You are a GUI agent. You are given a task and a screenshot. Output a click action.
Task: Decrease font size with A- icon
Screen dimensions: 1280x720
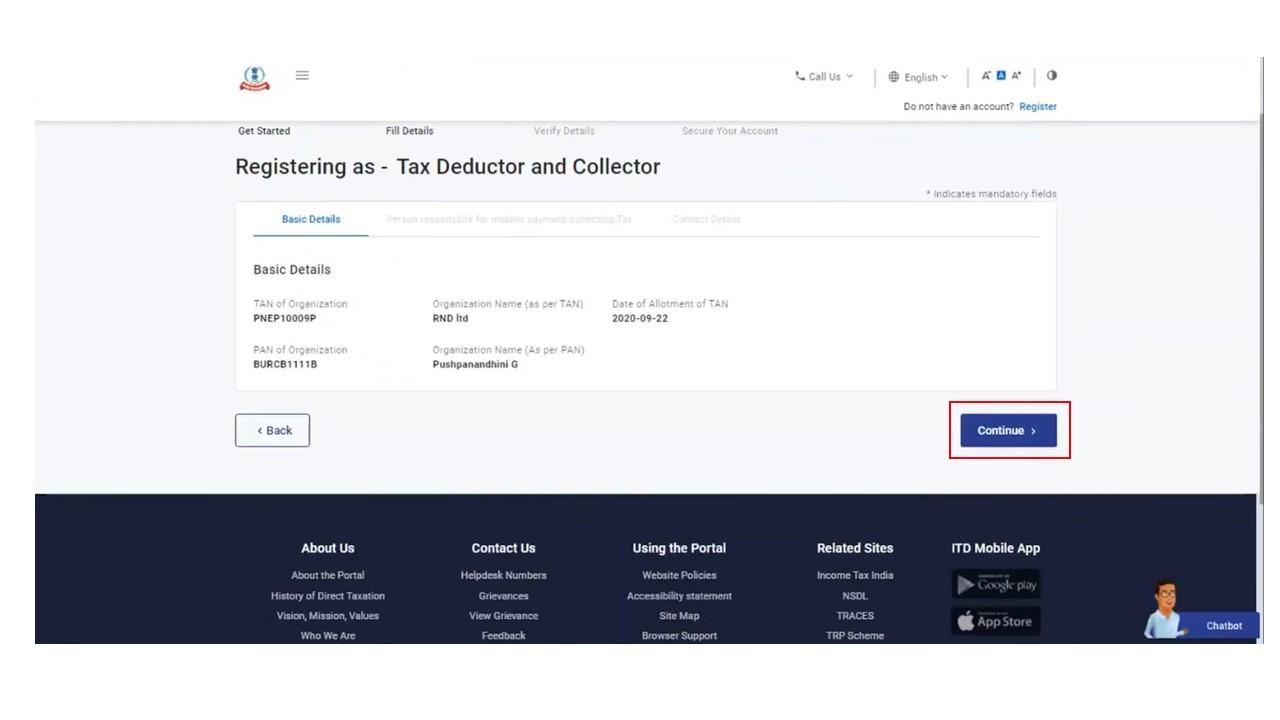pyautogui.click(x=985, y=74)
